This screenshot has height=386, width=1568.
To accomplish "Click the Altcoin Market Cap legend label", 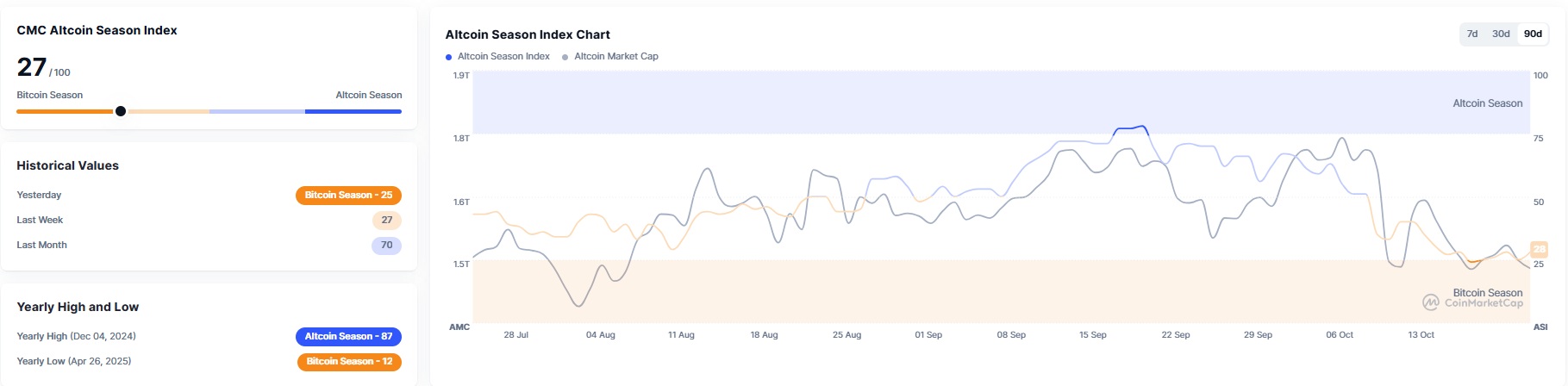I will click(x=616, y=57).
